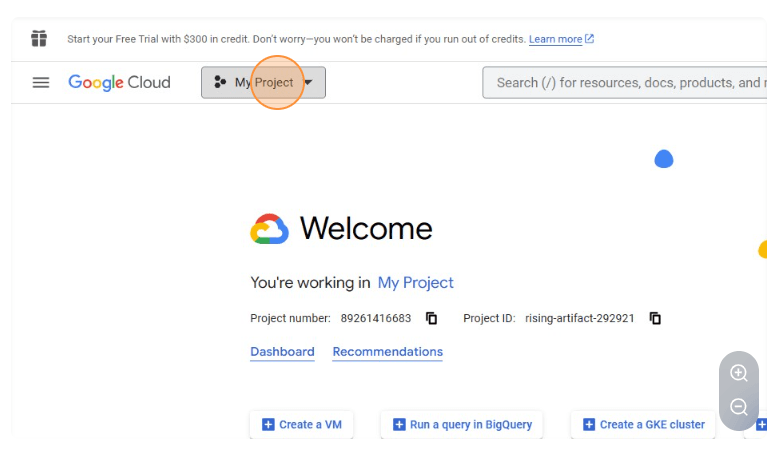Click the external link icon beside Learn more
This screenshot has width=783, height=476.
tap(590, 38)
